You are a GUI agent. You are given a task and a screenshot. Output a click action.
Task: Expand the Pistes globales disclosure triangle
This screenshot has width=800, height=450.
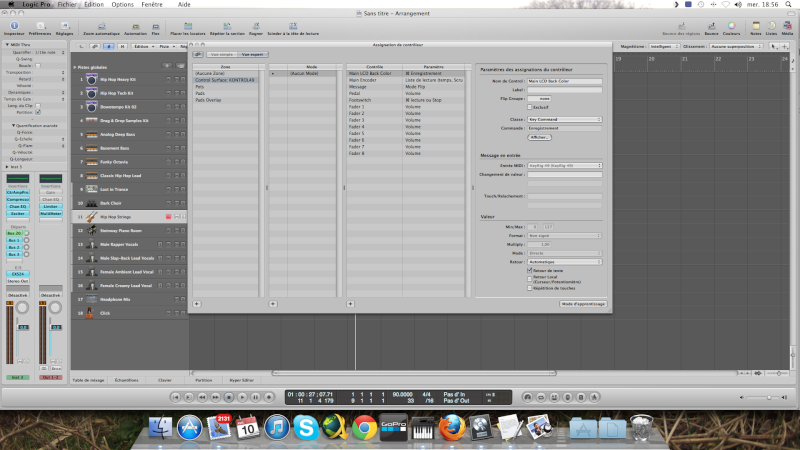point(75,67)
